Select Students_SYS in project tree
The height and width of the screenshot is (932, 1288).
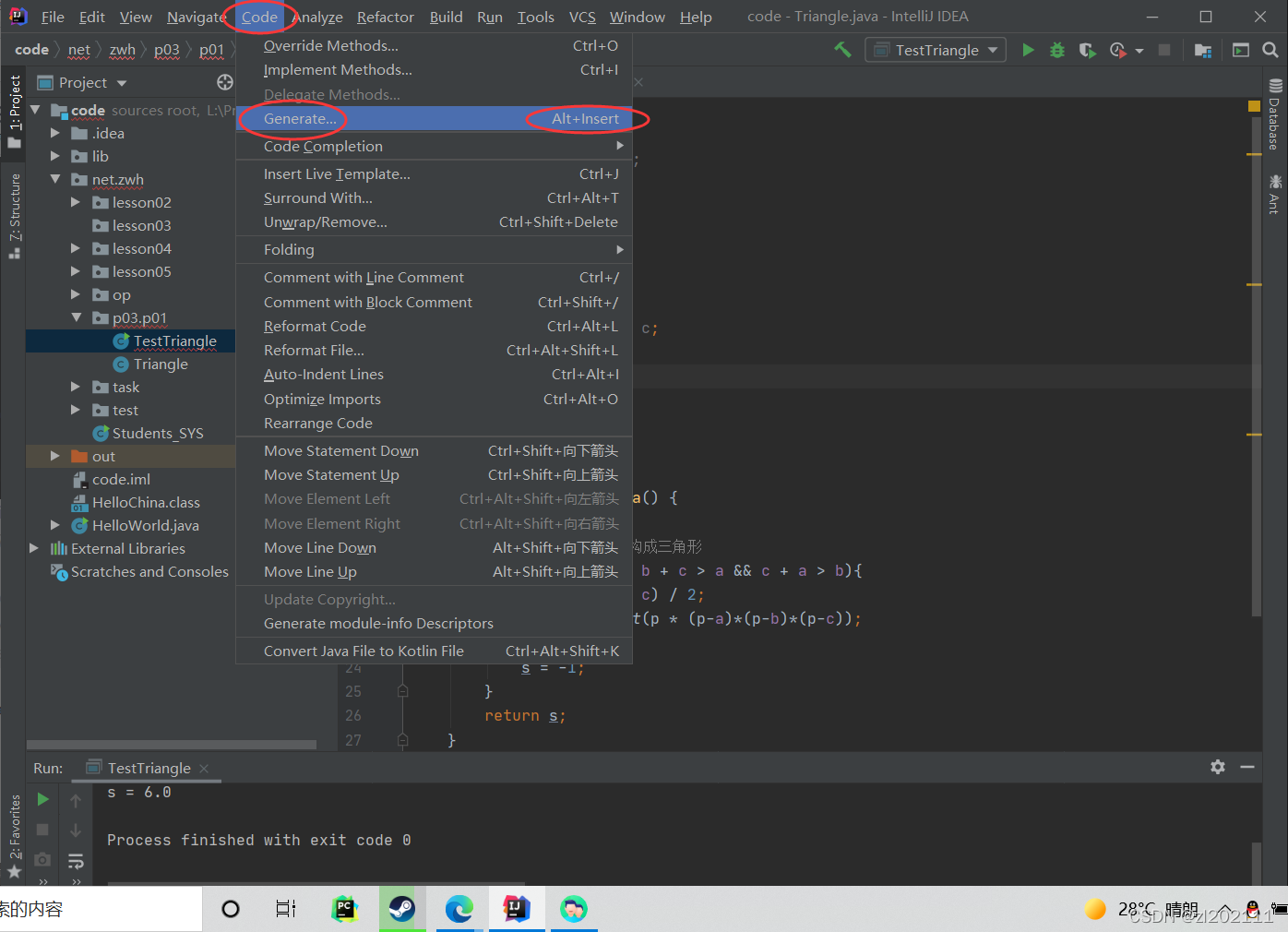(158, 433)
